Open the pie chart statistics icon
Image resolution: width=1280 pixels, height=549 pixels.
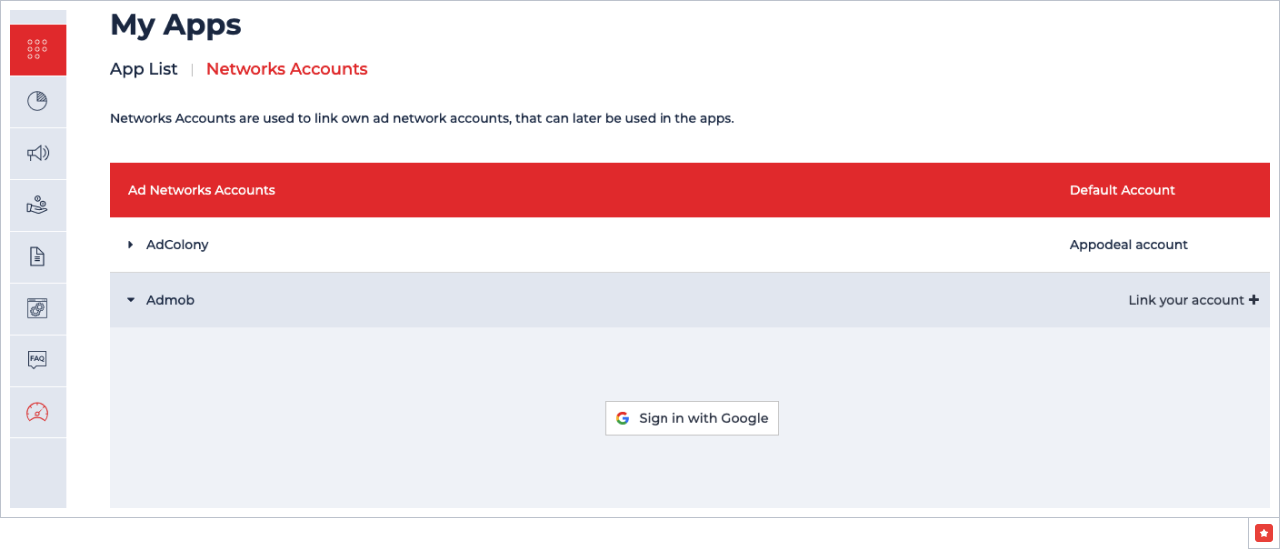coord(38,101)
